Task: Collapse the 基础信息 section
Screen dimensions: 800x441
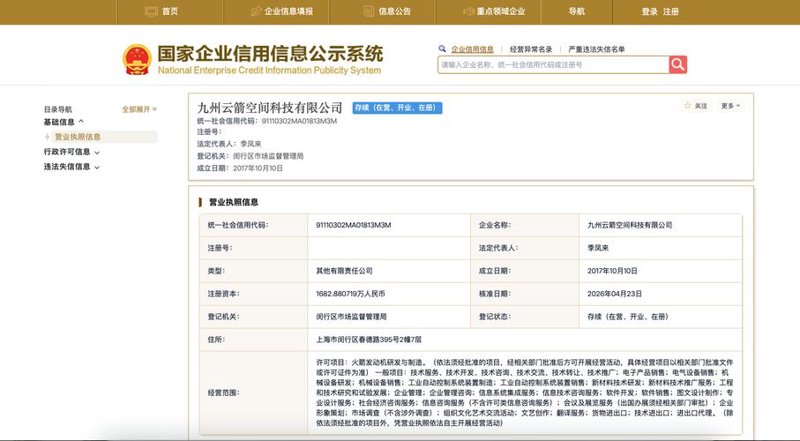Action: pyautogui.click(x=64, y=122)
